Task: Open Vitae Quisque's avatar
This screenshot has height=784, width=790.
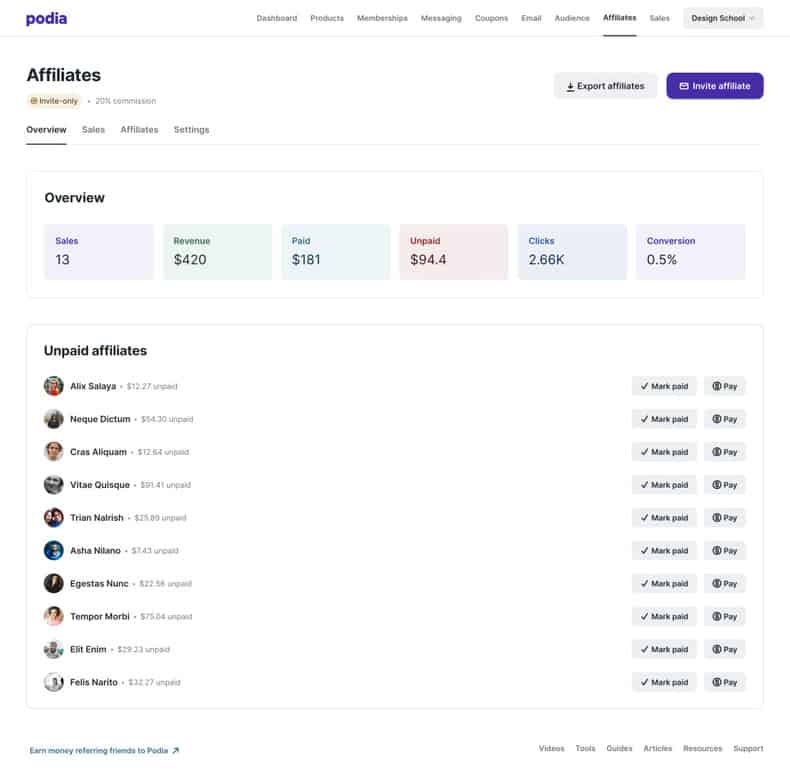Action: coord(53,485)
